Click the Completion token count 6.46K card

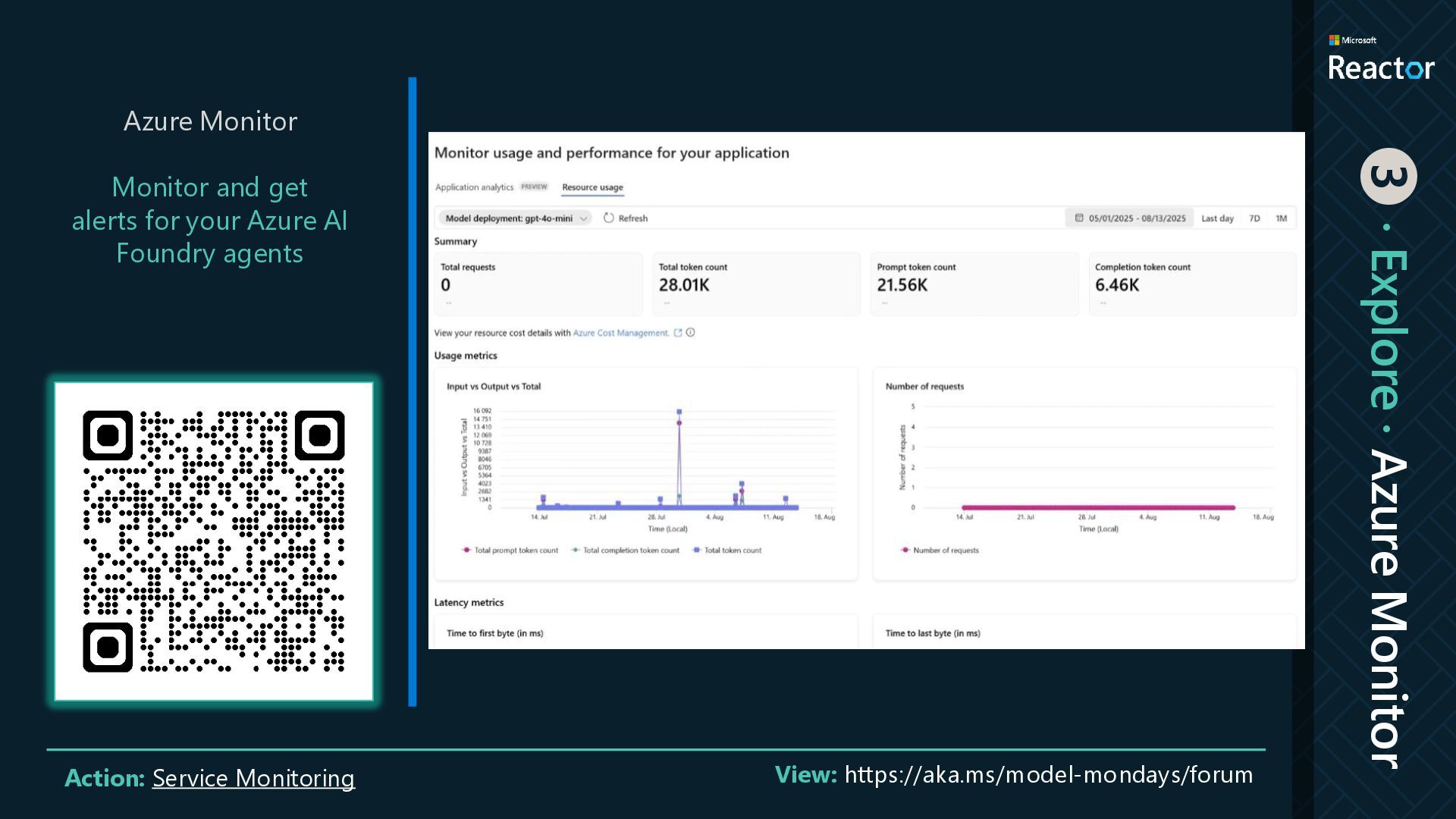(1193, 284)
